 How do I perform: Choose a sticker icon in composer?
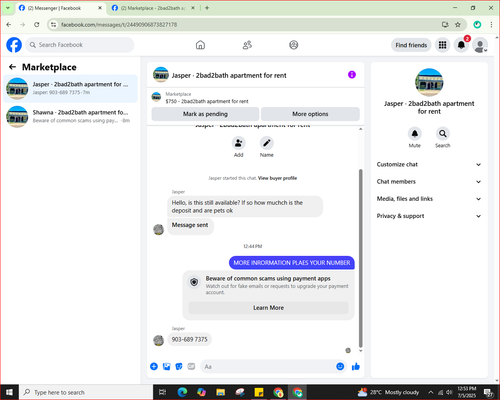tap(179, 367)
